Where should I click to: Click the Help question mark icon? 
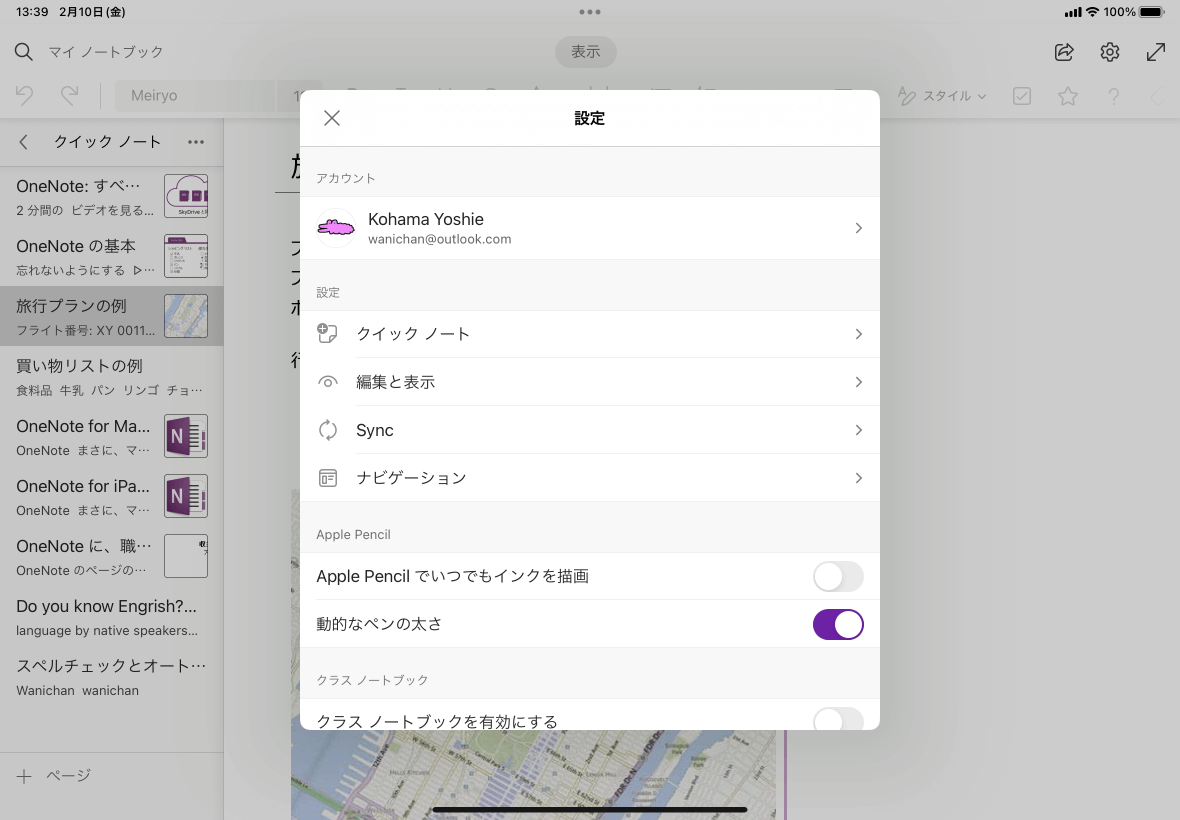[x=1113, y=95]
